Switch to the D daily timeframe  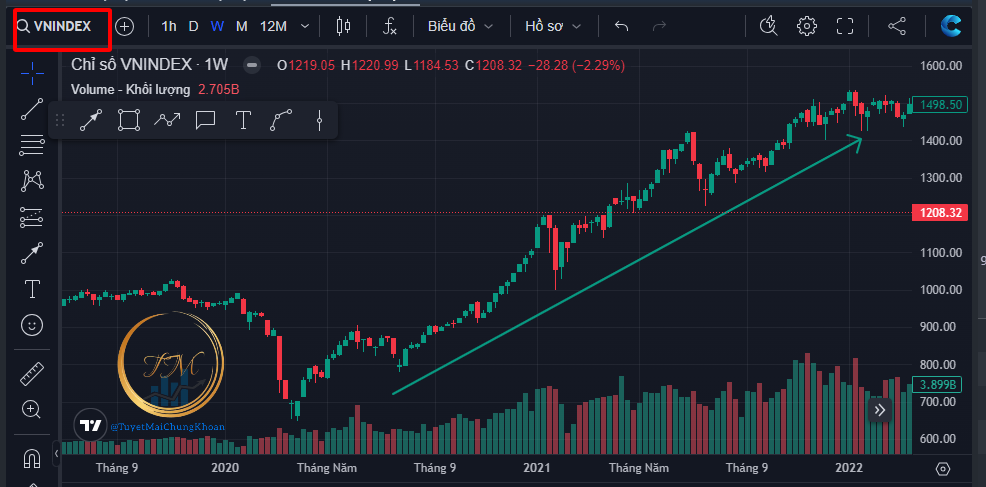193,26
